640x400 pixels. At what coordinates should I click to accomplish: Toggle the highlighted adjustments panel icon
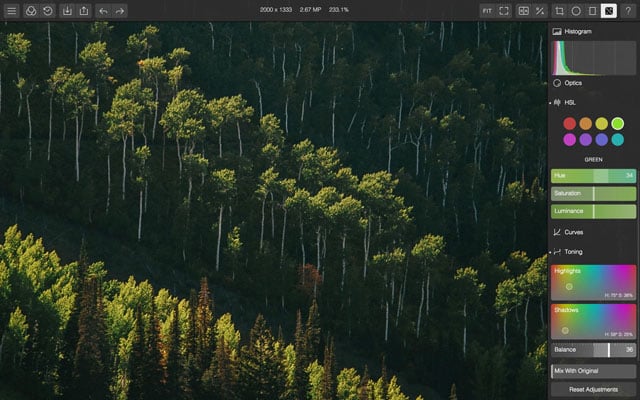[x=609, y=11]
